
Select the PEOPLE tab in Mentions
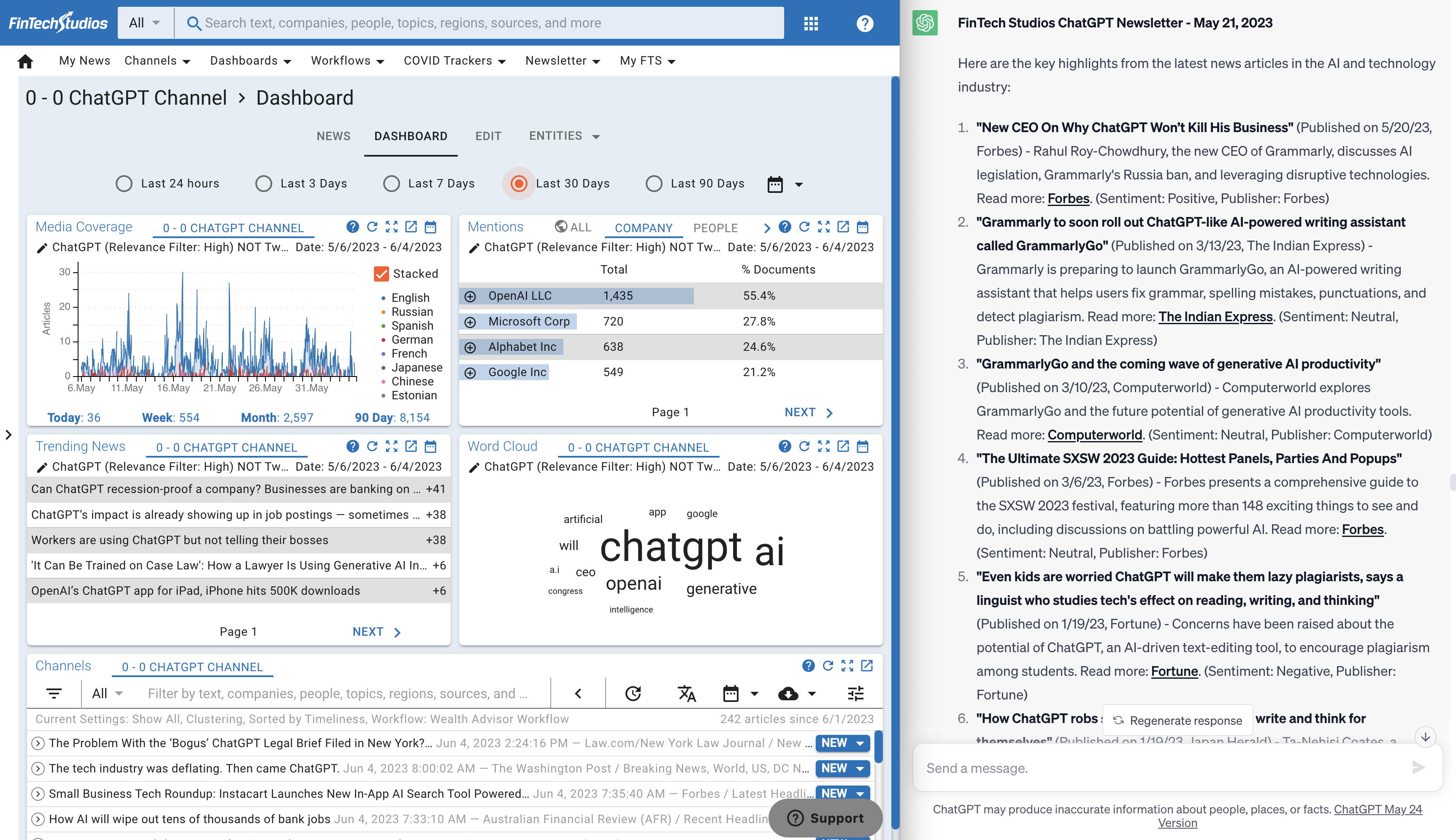coord(715,228)
